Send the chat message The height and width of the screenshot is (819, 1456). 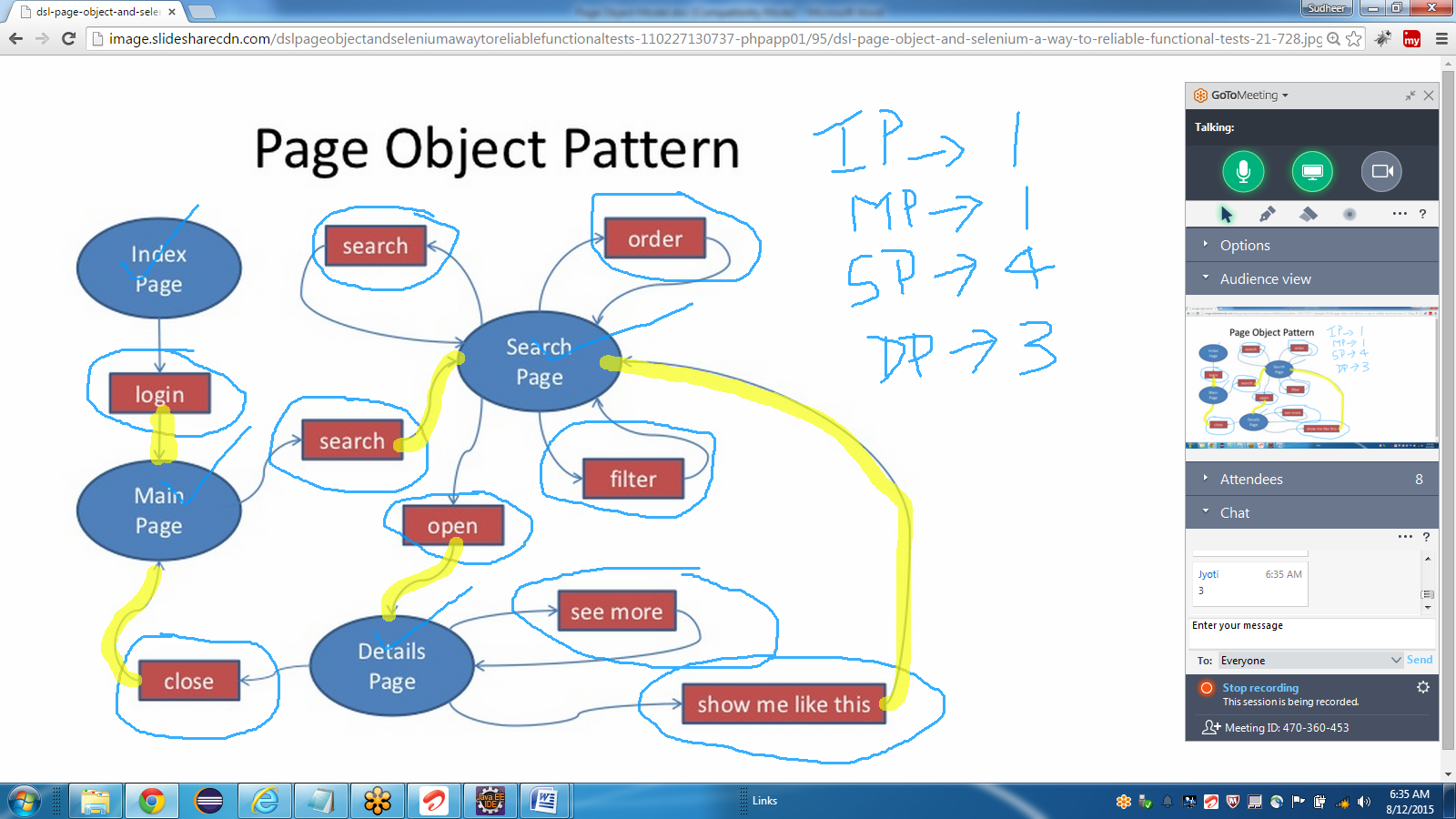[1419, 660]
